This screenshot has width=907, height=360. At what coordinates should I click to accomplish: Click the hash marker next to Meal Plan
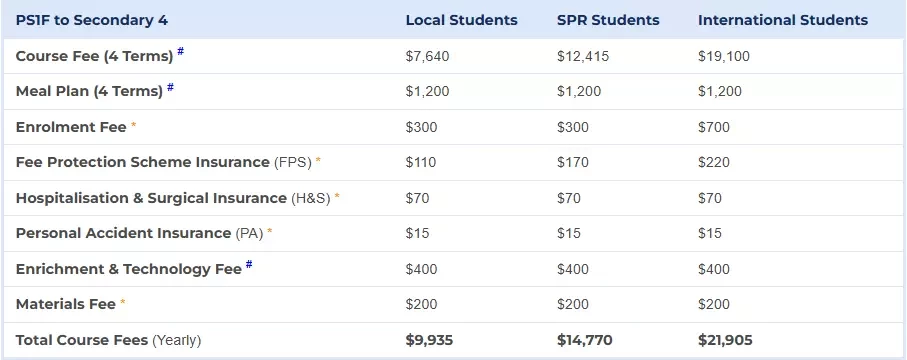click(170, 87)
